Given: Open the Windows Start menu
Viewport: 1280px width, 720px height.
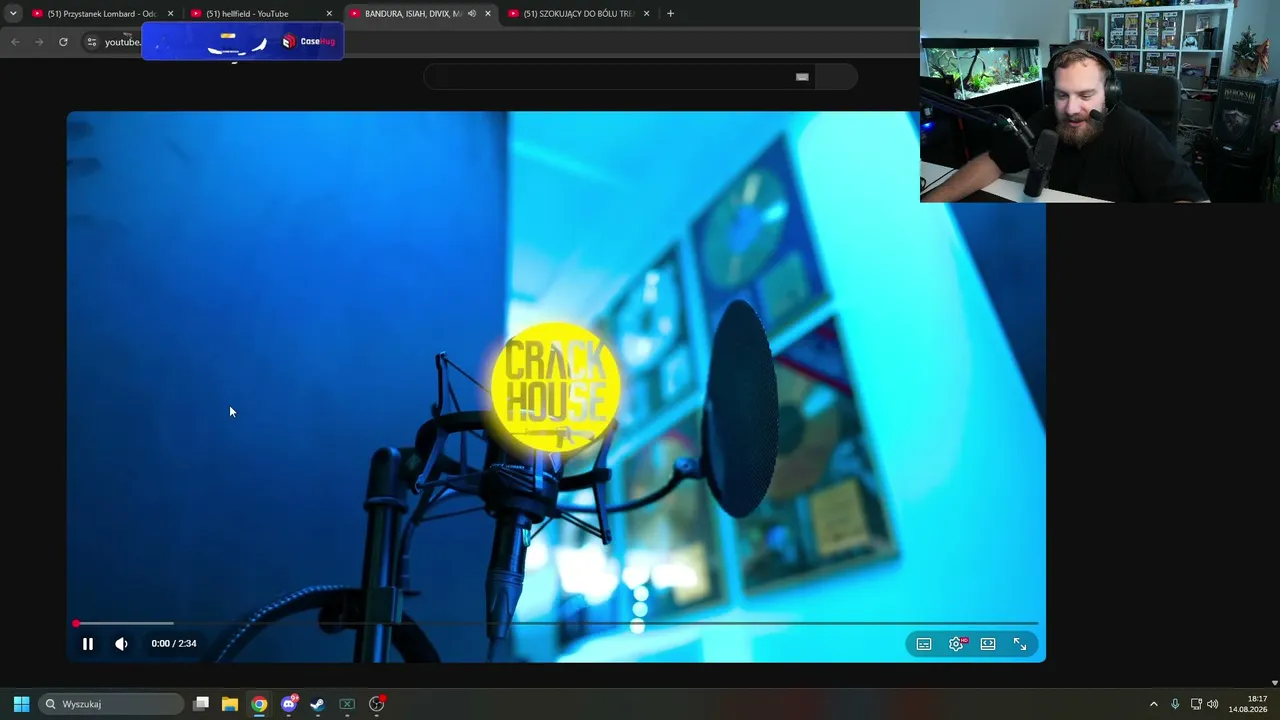Looking at the screenshot, I should pos(21,704).
